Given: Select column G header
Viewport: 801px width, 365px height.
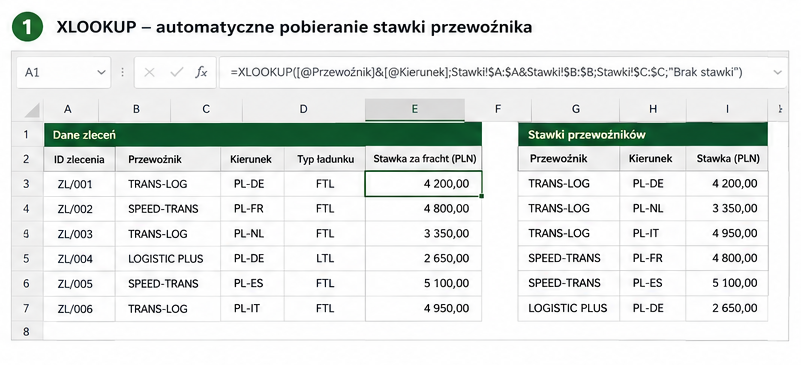Looking at the screenshot, I should tap(576, 109).
